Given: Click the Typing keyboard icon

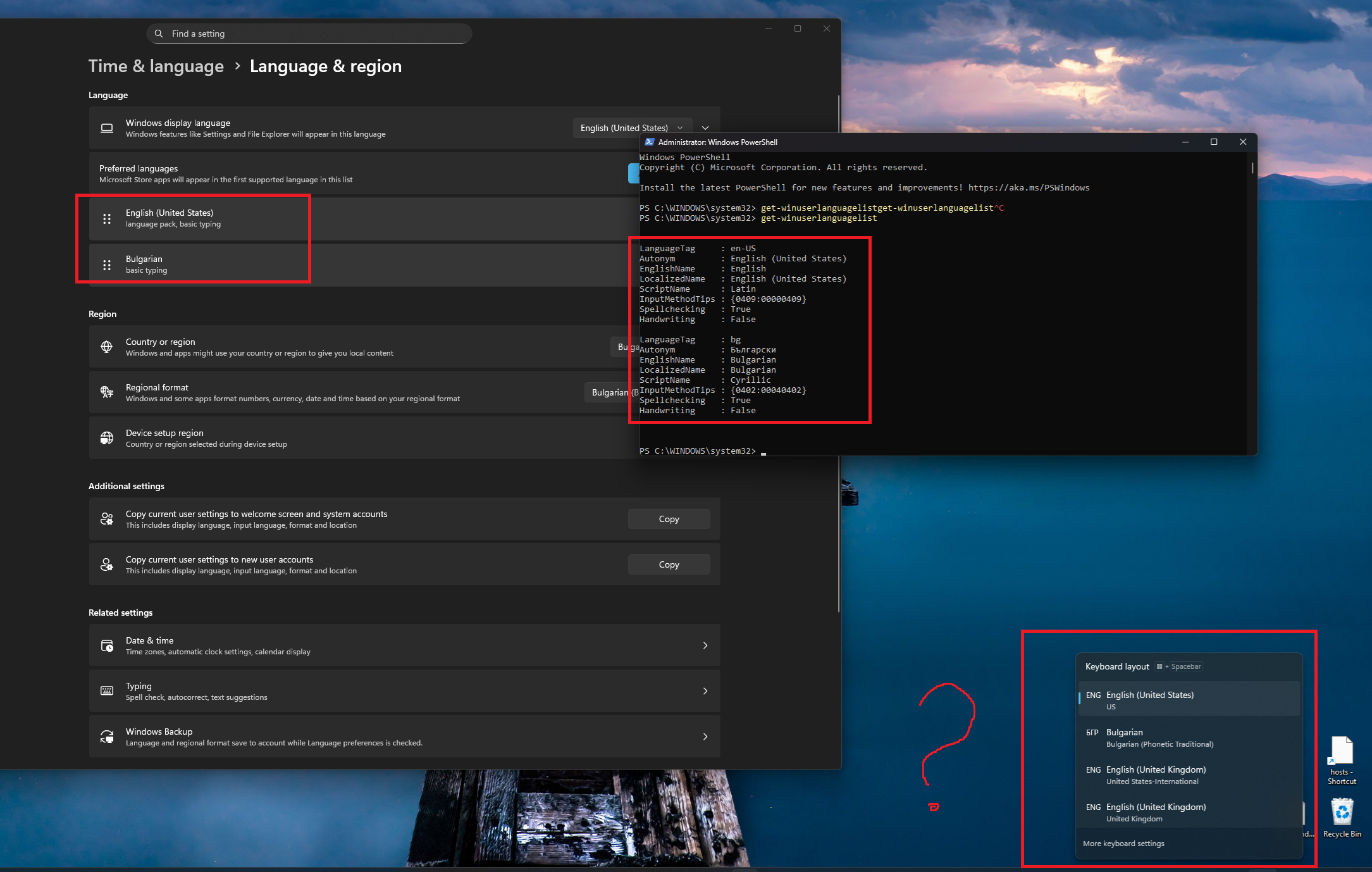Looking at the screenshot, I should (107, 691).
